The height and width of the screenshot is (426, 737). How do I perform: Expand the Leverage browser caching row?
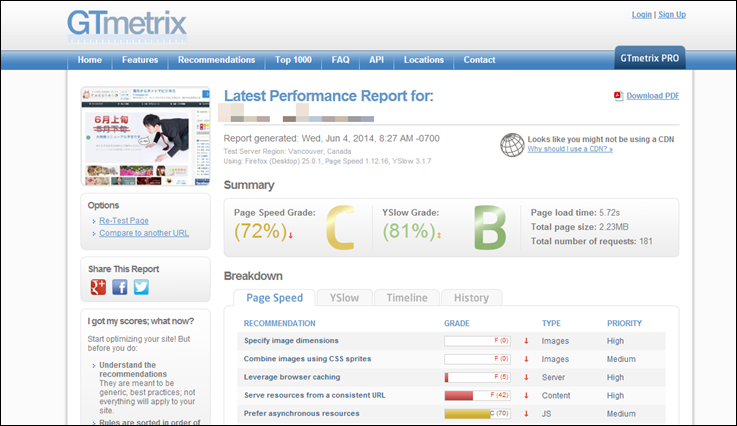pyautogui.click(x=291, y=377)
